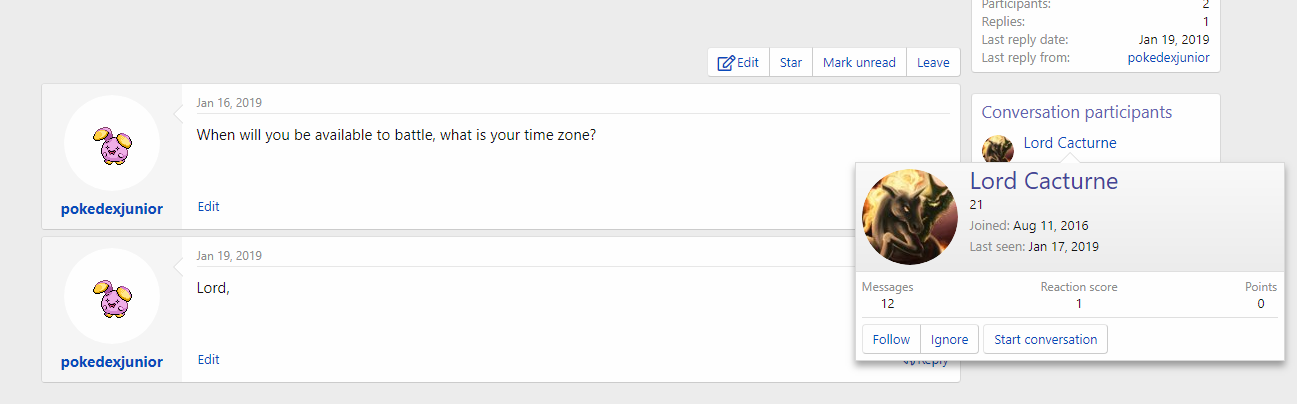Open pokedexjunior's avatar on the Jan 19 post

click(112, 297)
